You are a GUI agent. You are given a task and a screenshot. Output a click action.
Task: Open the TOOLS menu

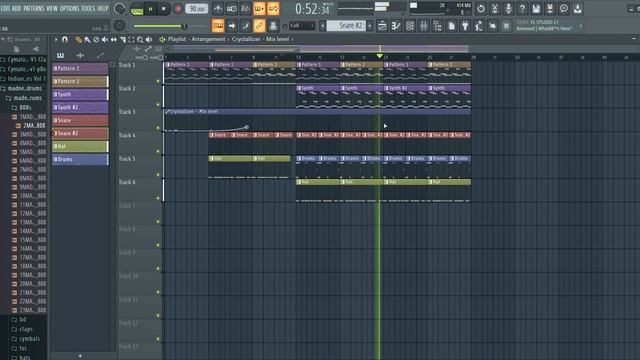tap(88, 8)
